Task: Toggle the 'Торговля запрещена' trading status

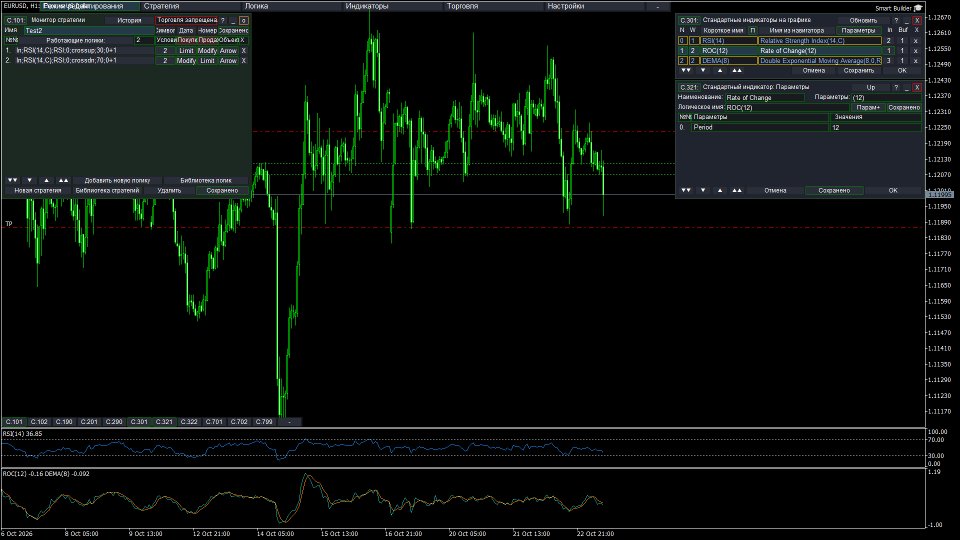Action: [x=187, y=20]
